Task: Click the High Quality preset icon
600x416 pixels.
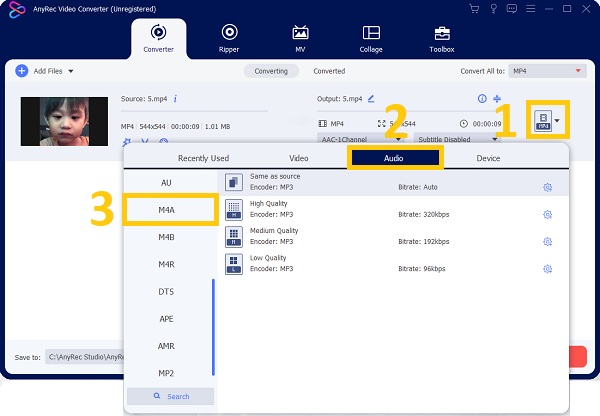Action: pyautogui.click(x=234, y=209)
